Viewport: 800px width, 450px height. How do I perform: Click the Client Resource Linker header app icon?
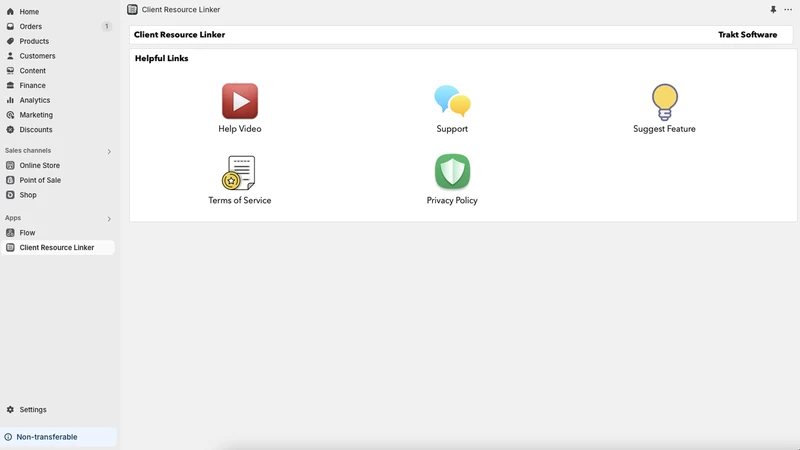click(132, 10)
